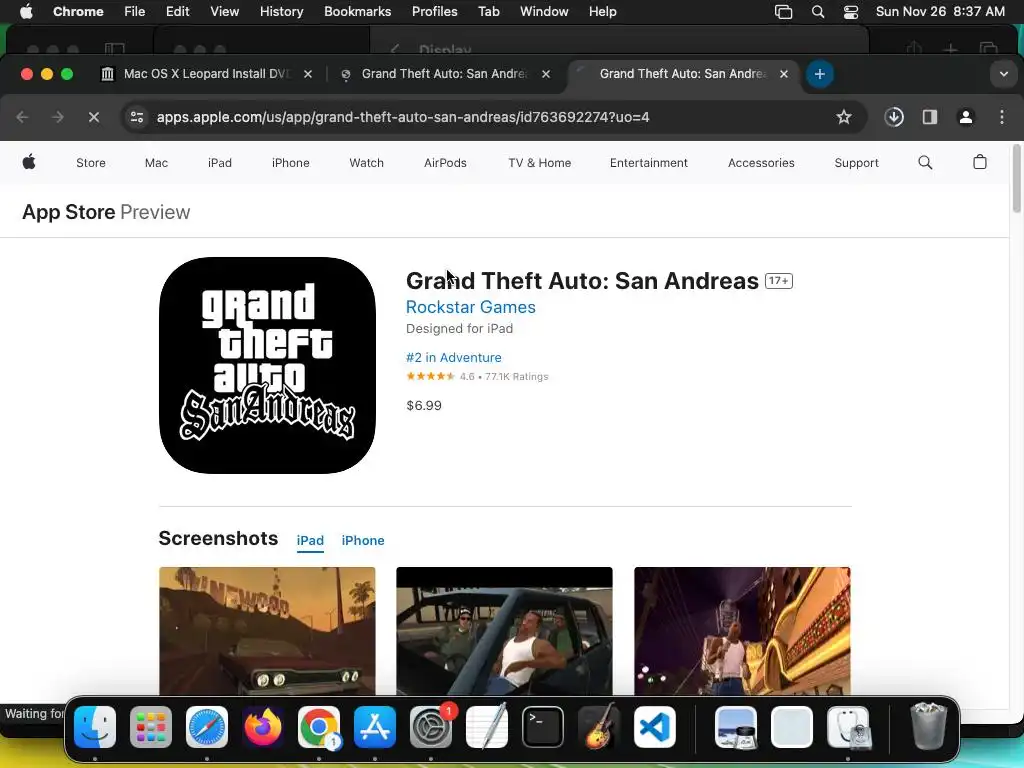
Task: Open Visual Studio Code from the dock
Action: (x=654, y=727)
